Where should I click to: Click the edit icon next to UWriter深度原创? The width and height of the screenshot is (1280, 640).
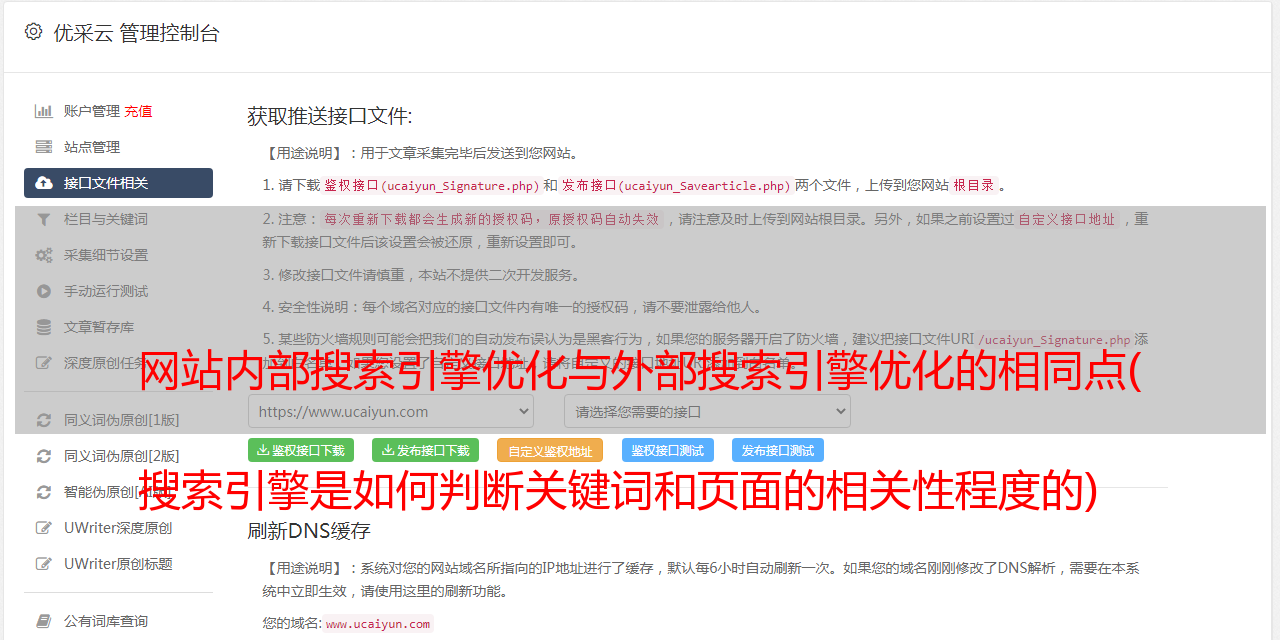pyautogui.click(x=44, y=528)
